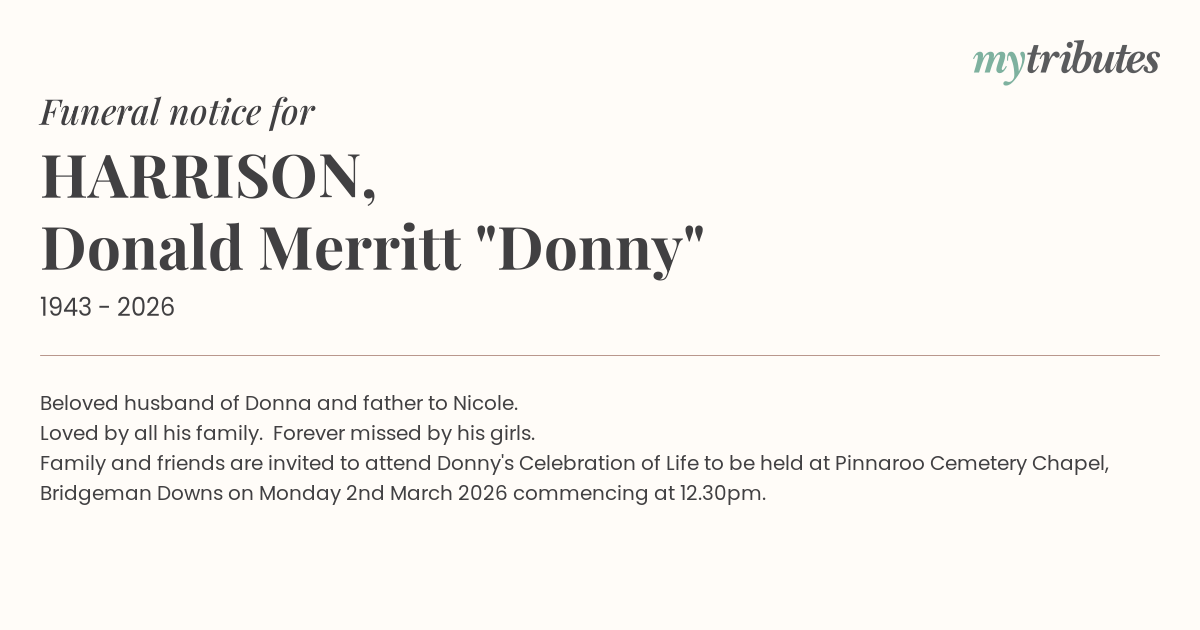Click the "Funeral notice for" heading

(177, 112)
